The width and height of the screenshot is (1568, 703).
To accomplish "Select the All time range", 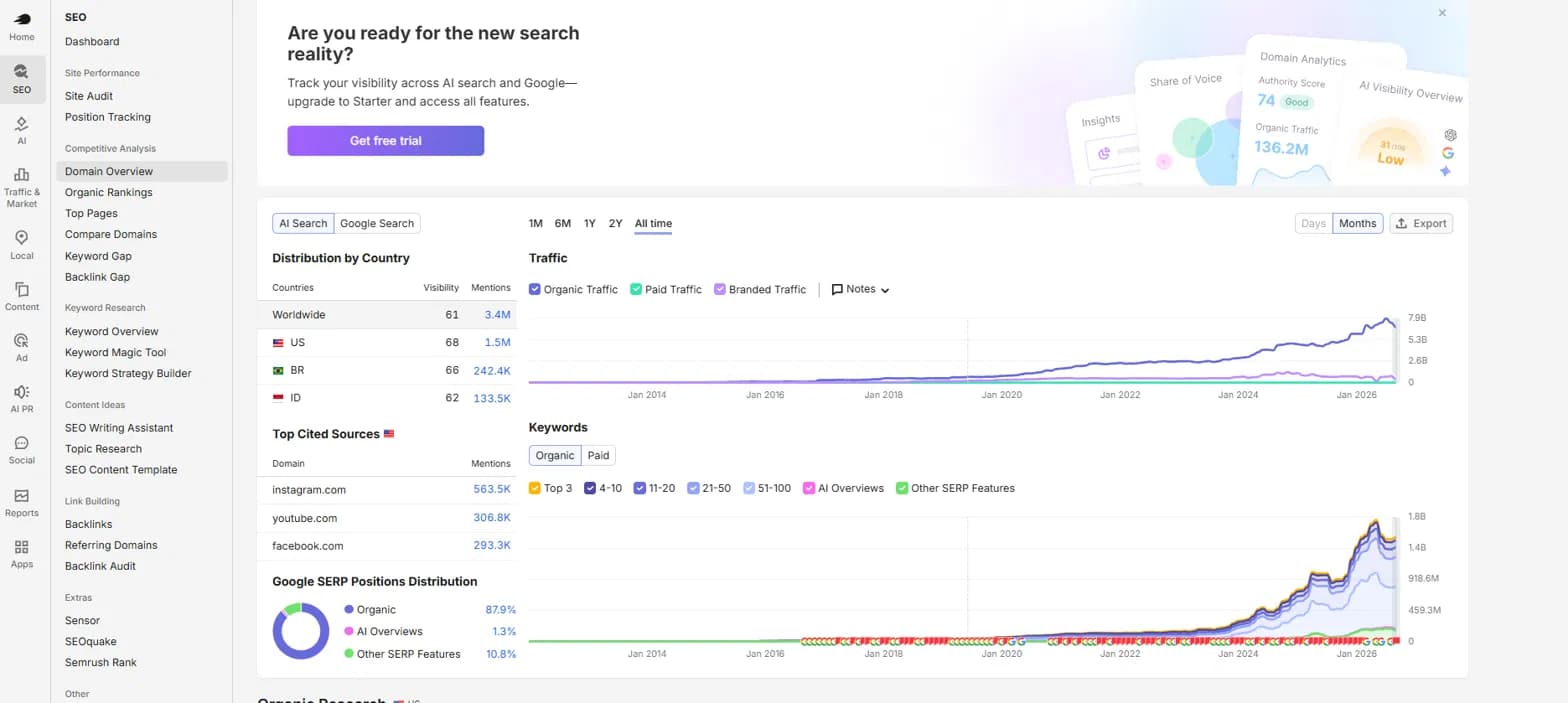I will pos(653,223).
